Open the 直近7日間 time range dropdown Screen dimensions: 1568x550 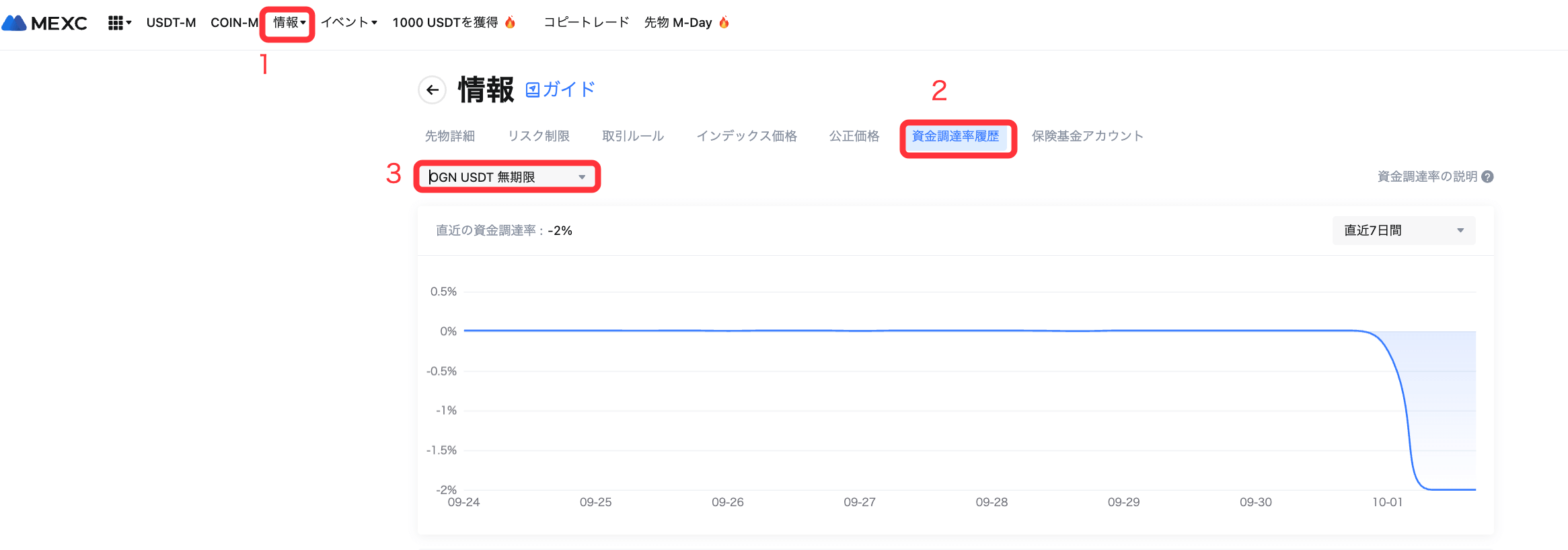pos(1403,230)
